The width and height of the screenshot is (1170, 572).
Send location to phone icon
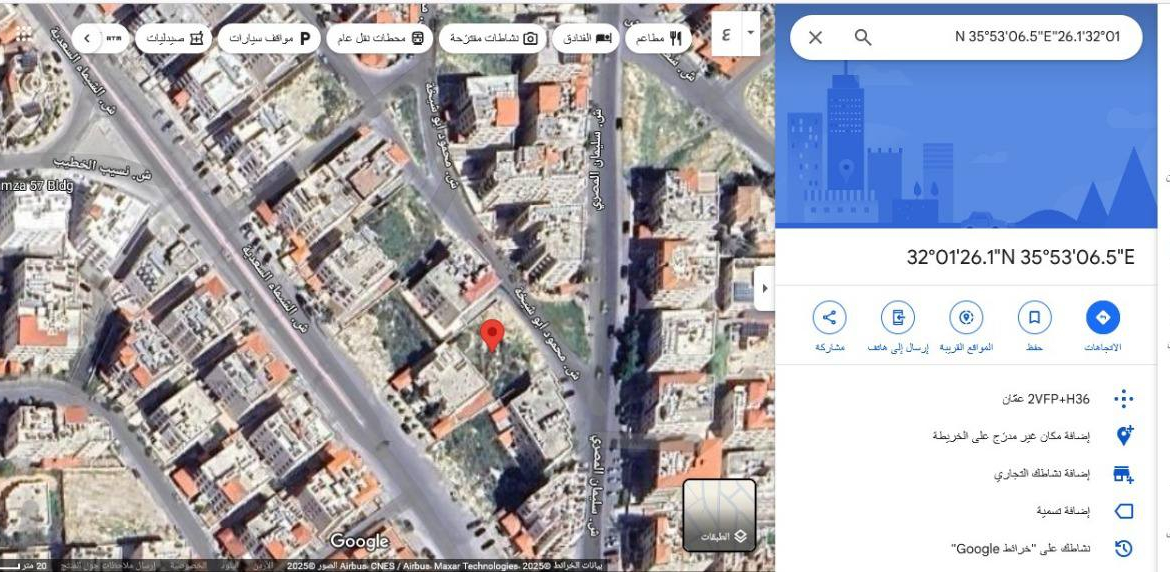point(898,318)
